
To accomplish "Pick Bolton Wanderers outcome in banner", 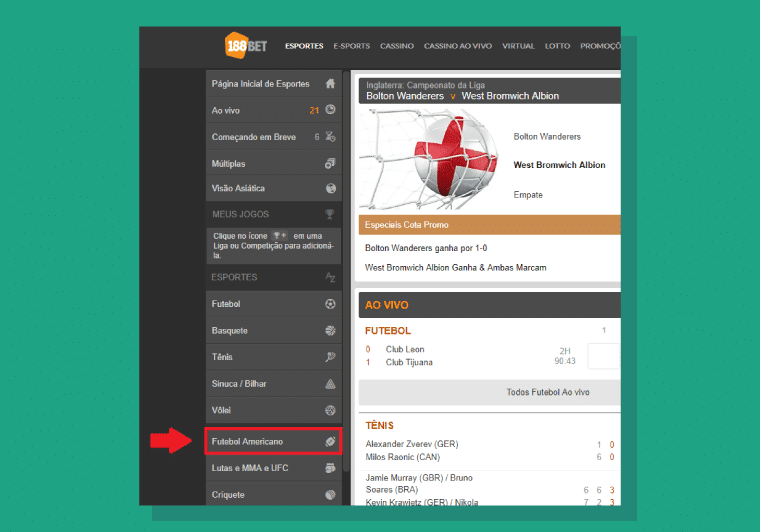I will click(x=547, y=137).
